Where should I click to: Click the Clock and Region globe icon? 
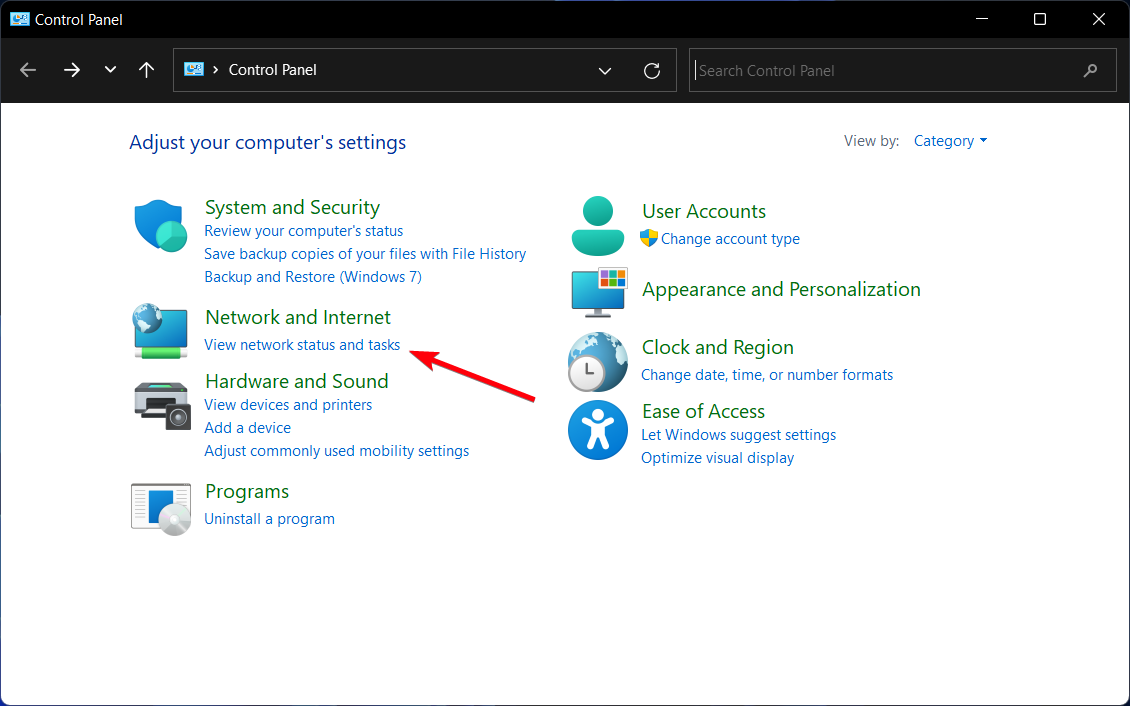(597, 362)
